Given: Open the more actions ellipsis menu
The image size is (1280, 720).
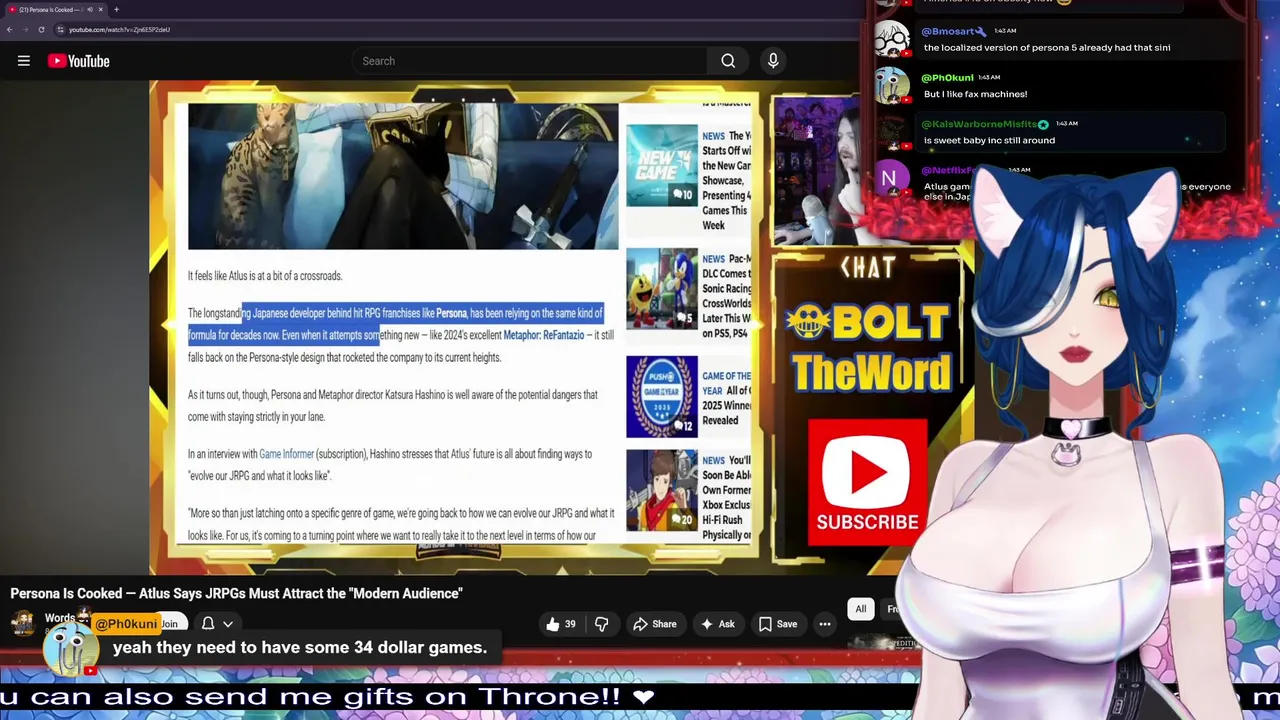Looking at the screenshot, I should click(825, 624).
